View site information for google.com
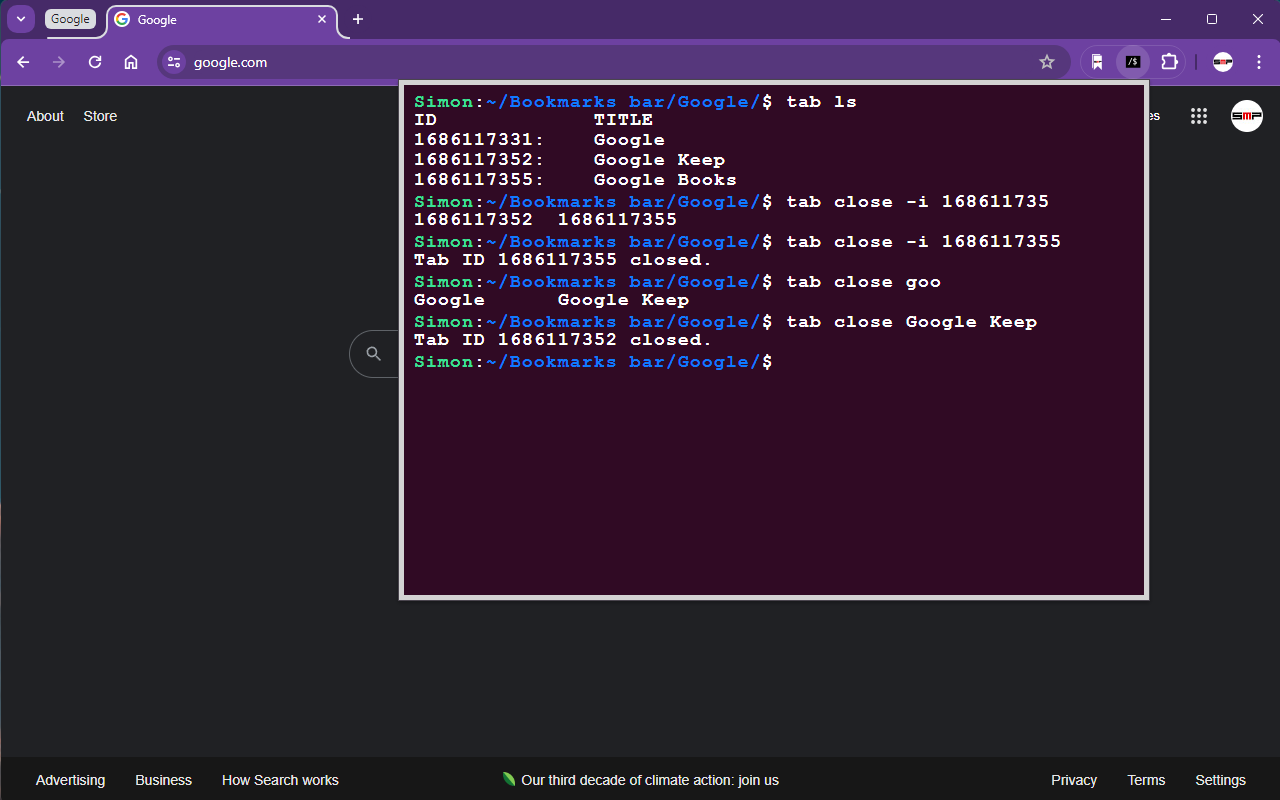The image size is (1280, 800). (x=174, y=62)
